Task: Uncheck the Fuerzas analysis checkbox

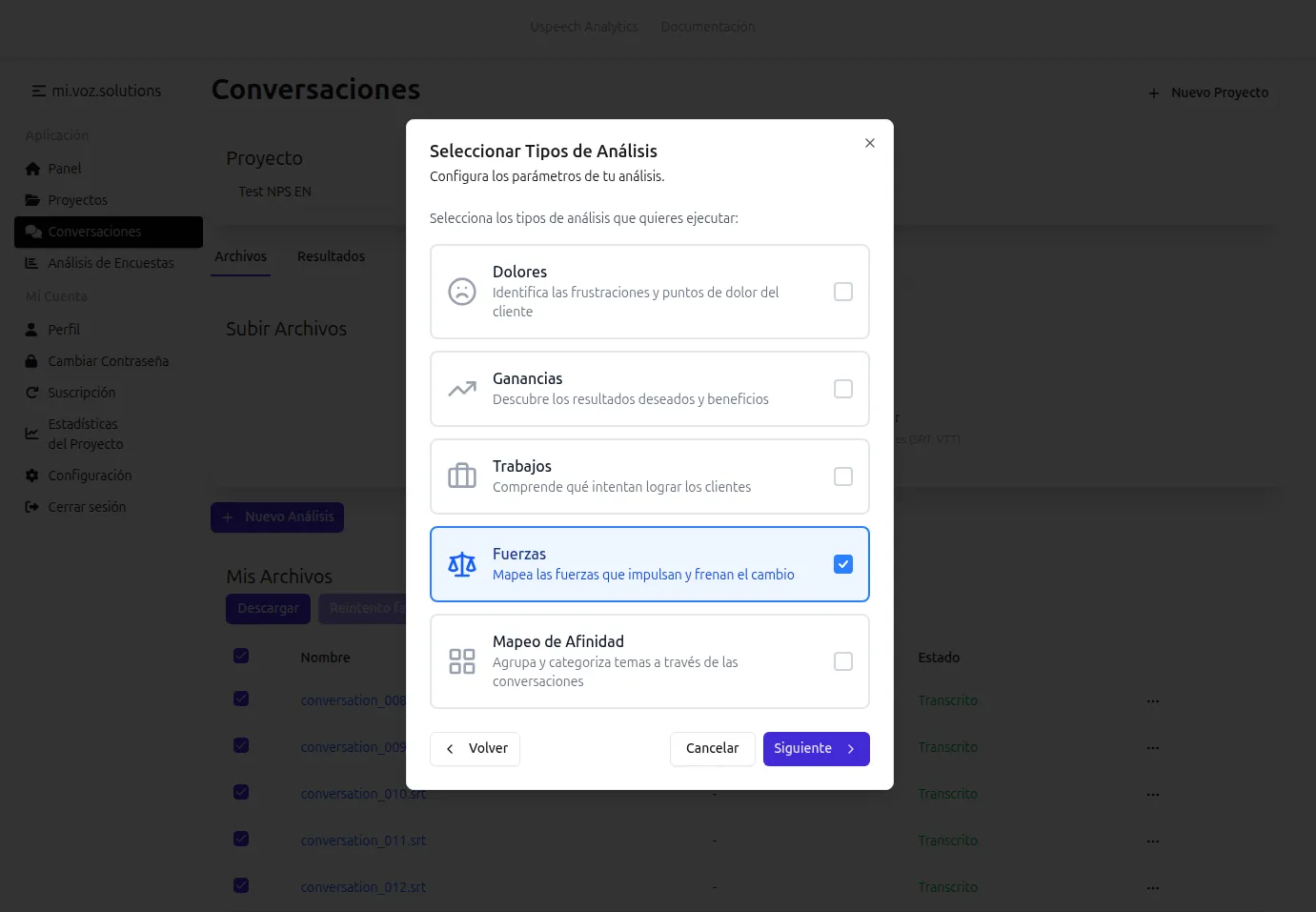Action: click(842, 564)
